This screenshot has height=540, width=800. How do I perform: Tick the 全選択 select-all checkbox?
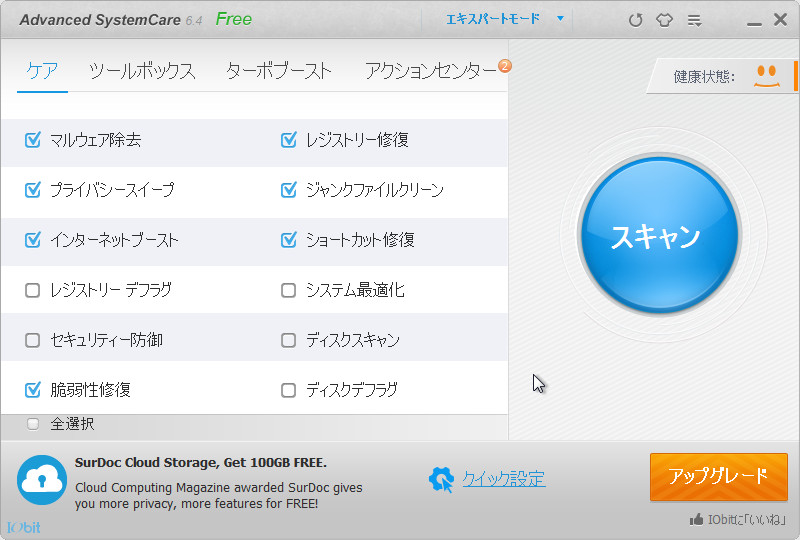(33, 424)
